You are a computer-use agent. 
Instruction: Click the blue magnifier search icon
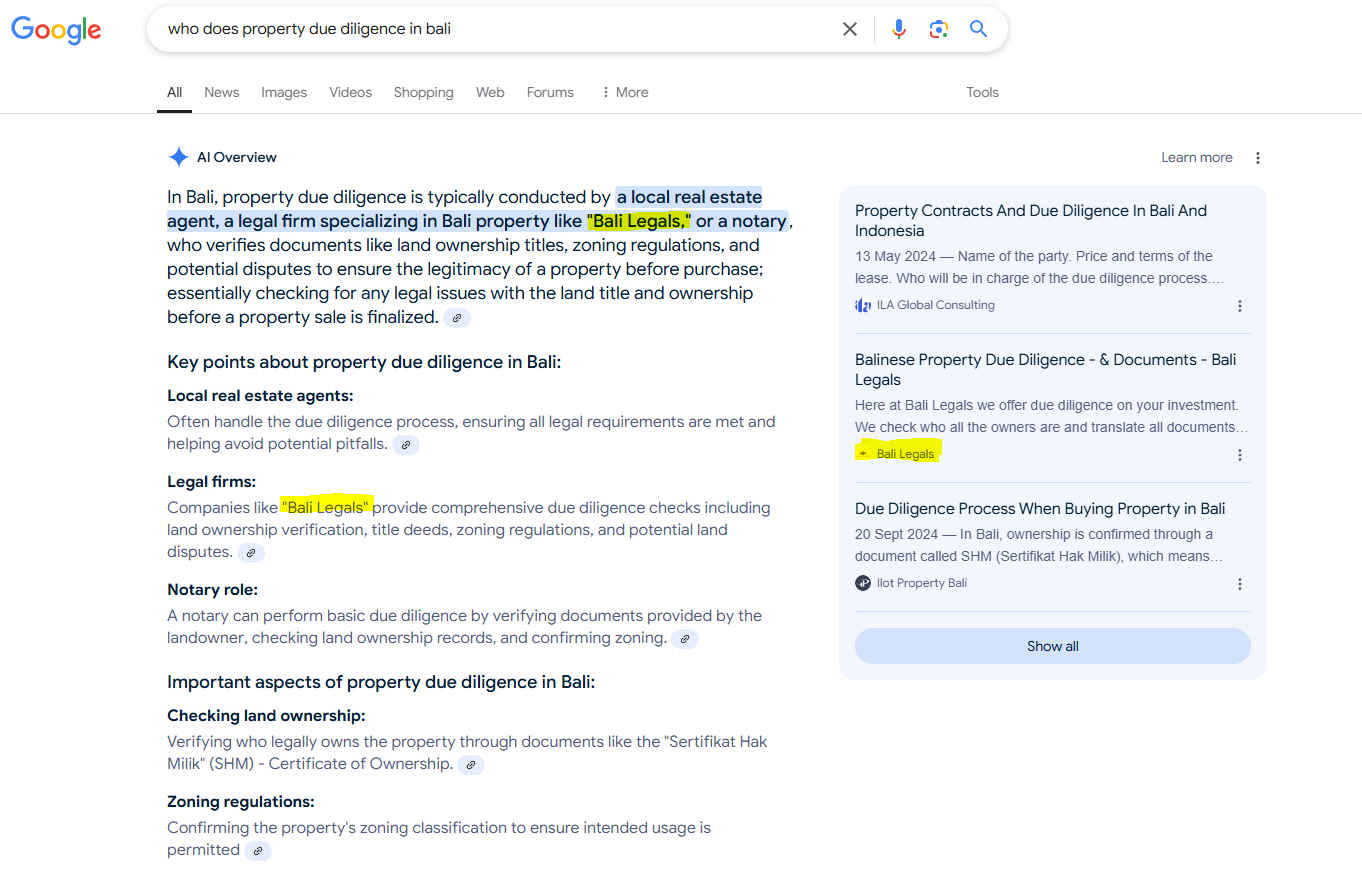[x=979, y=29]
